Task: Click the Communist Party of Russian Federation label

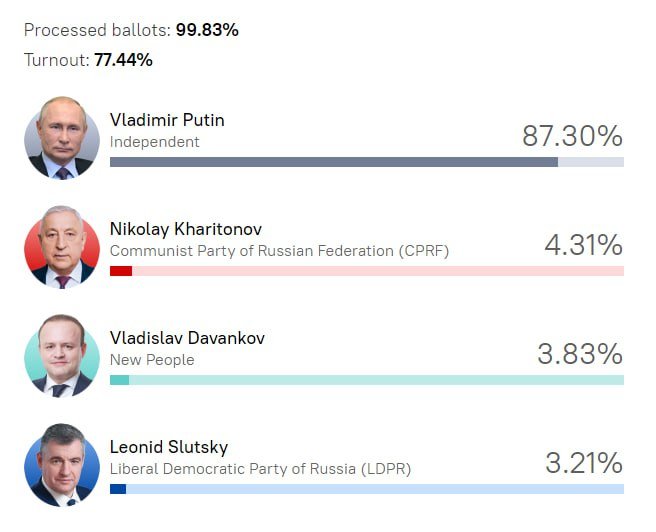Action: pos(279,251)
